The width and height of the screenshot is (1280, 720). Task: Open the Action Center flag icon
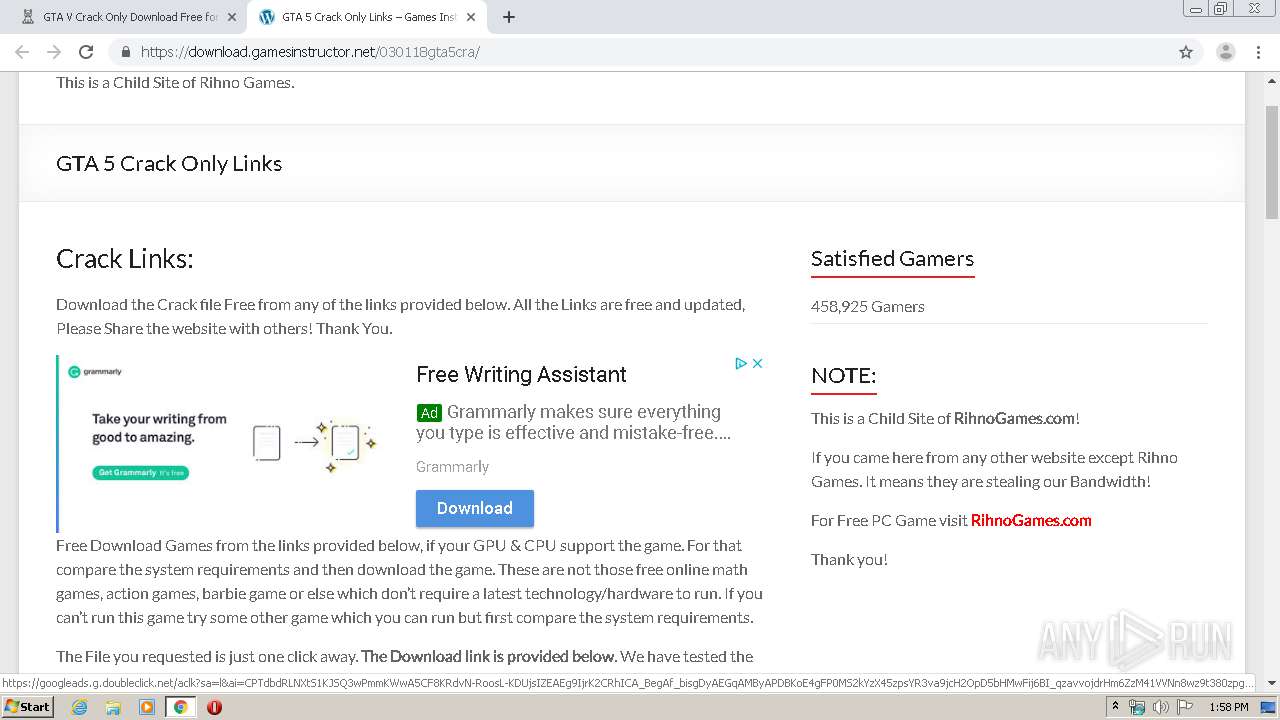(x=1185, y=707)
